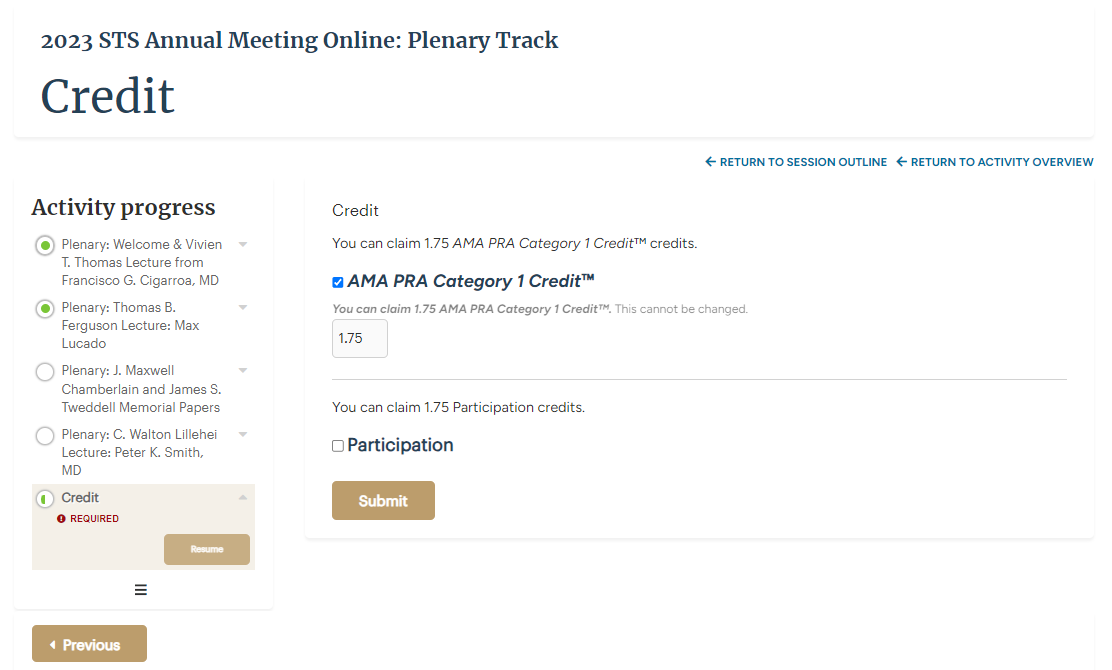Expand the Vivien T. Thomas Lecture chevron

point(242,244)
